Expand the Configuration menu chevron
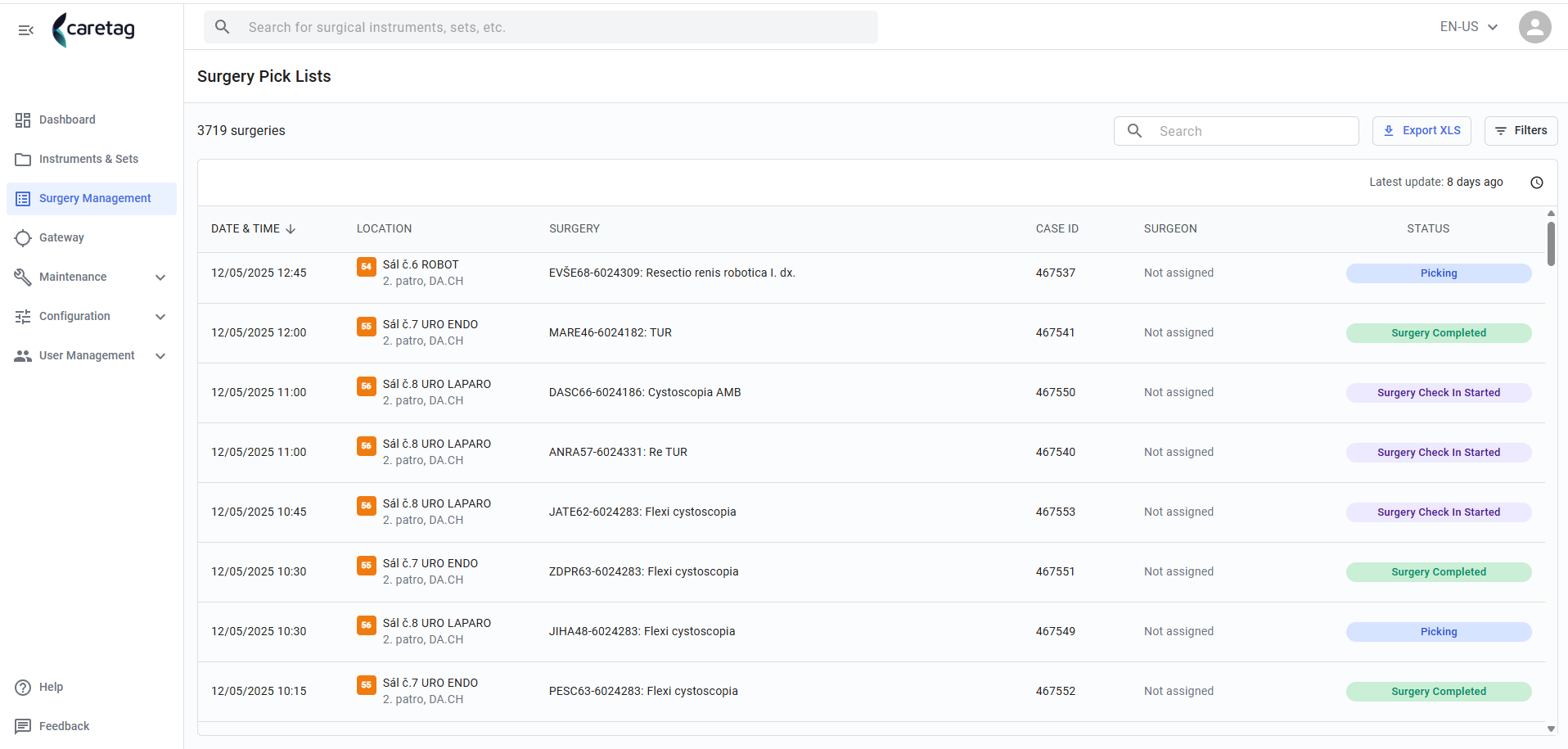 160,317
